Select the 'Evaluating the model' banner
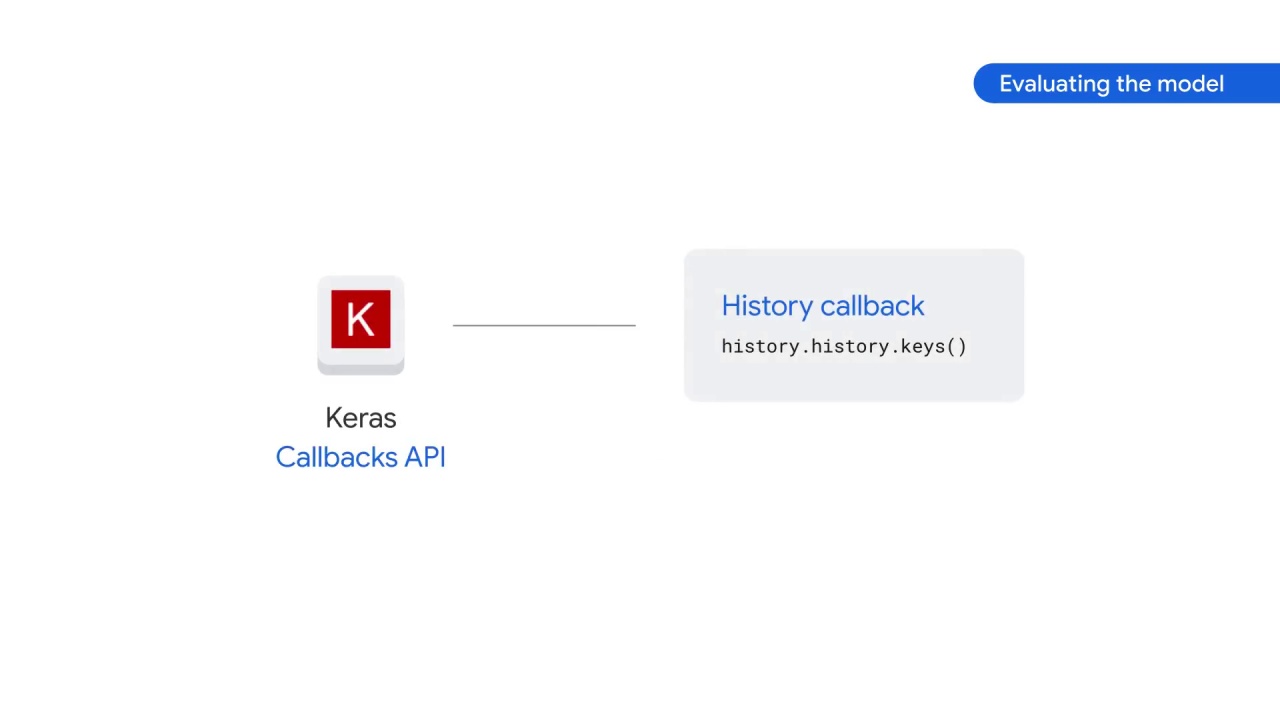The height and width of the screenshot is (720, 1280). point(1126,84)
